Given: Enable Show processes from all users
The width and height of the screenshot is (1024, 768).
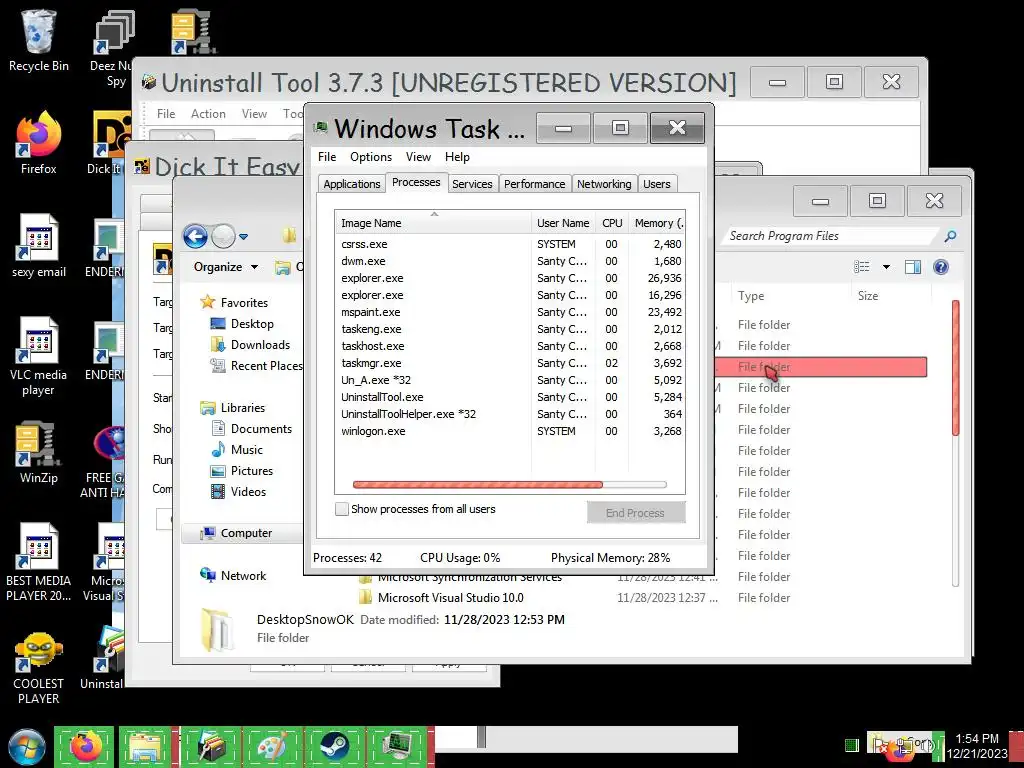Looking at the screenshot, I should 342,509.
